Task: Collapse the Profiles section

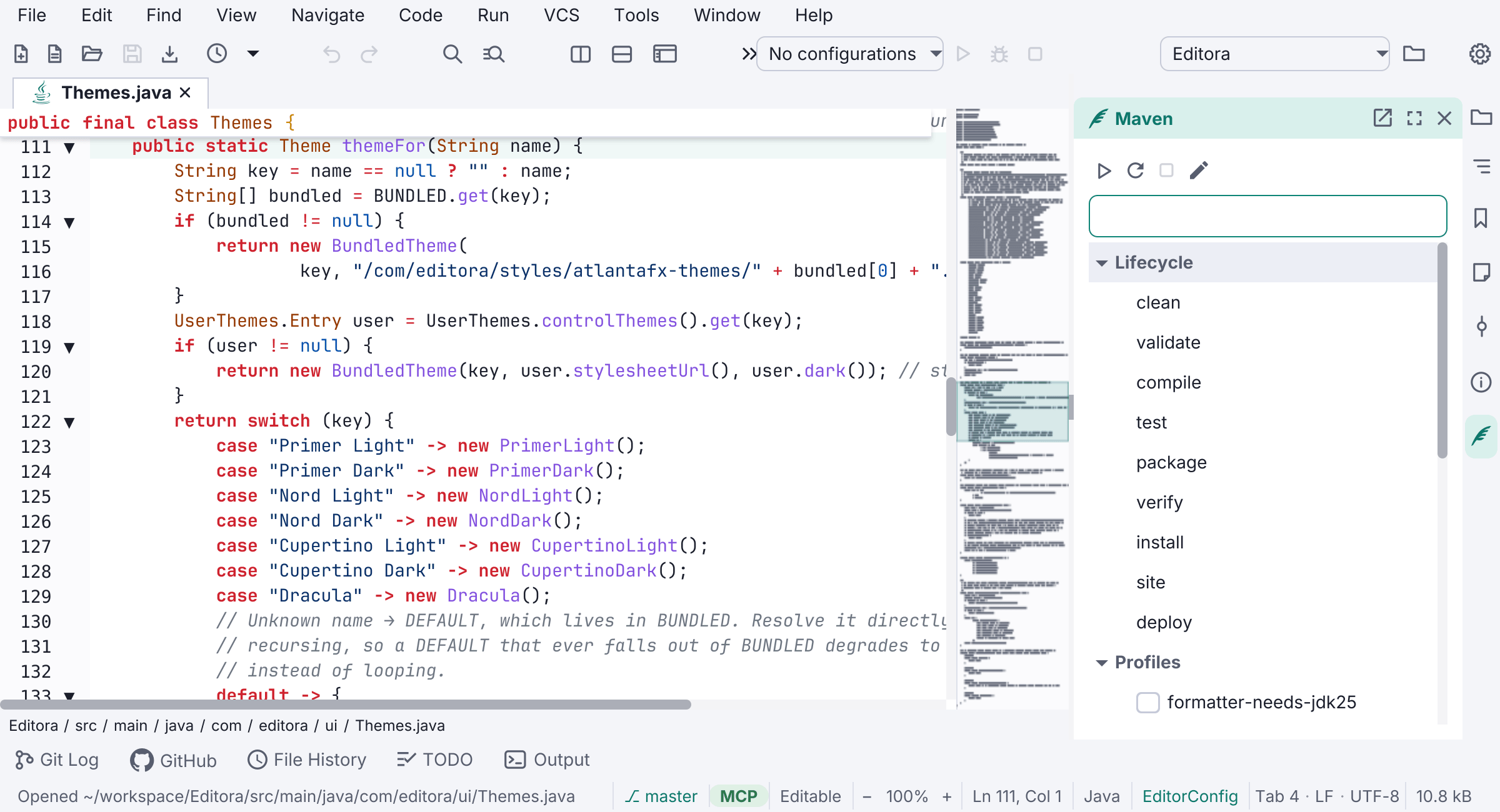Action: 1102,663
